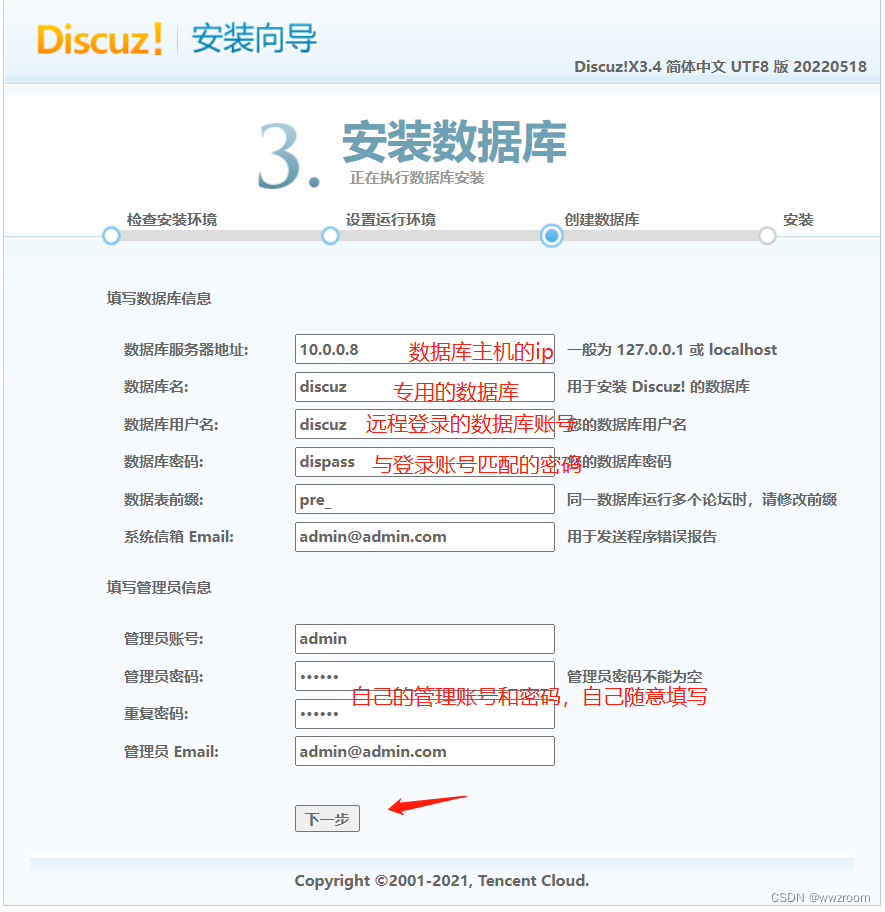Click the 正在执行数据库安装 subtitle

point(417,178)
